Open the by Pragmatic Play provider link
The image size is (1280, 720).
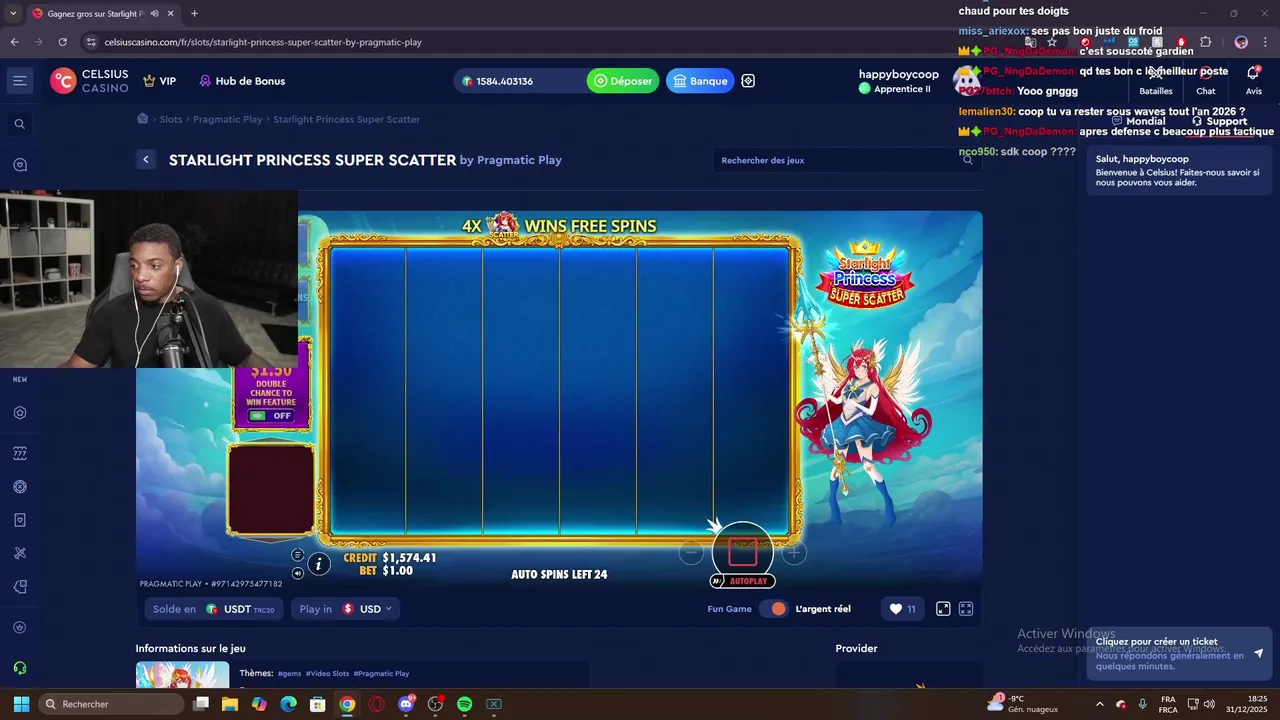[511, 160]
